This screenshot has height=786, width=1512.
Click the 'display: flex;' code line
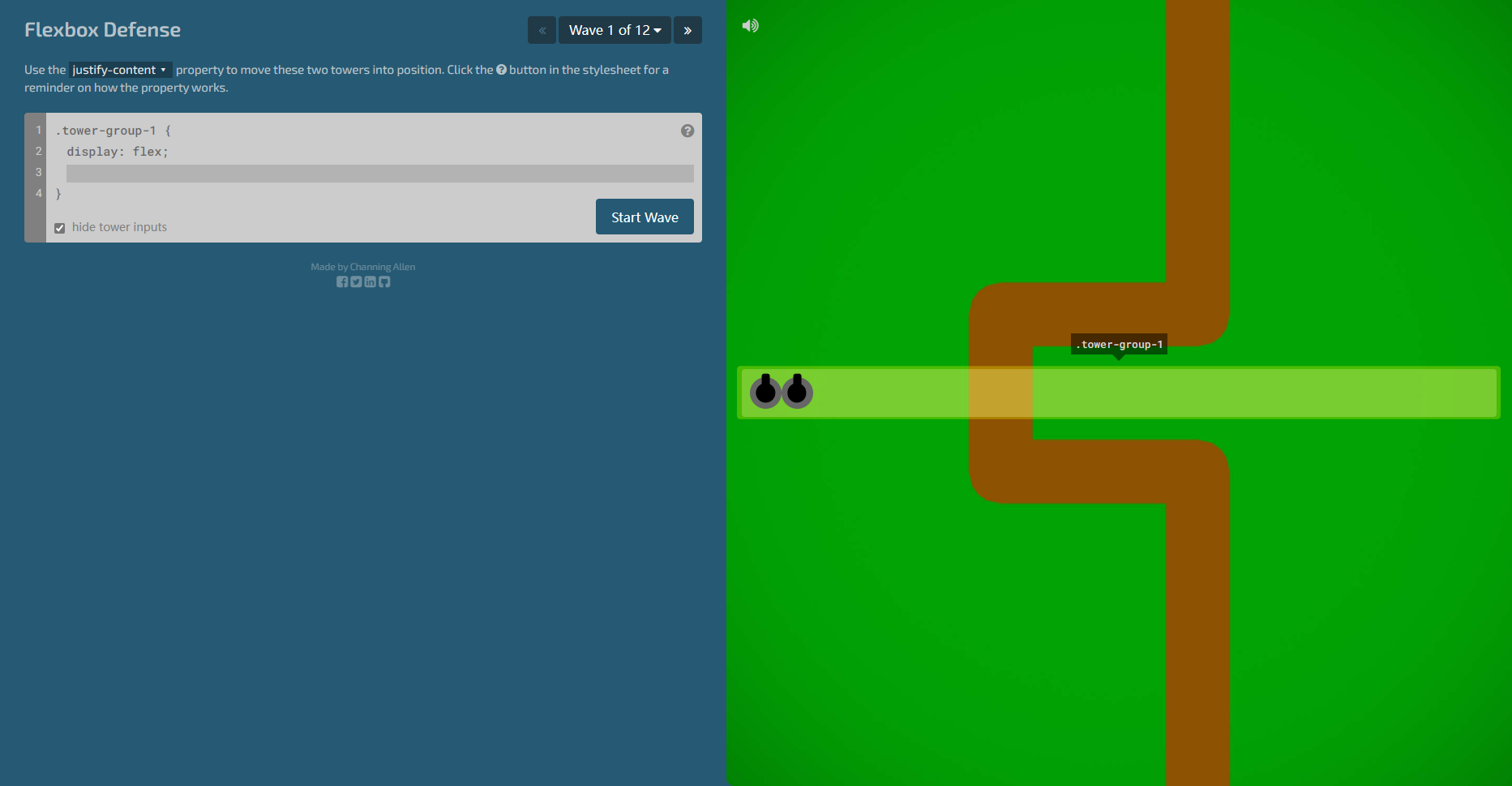coord(118,152)
